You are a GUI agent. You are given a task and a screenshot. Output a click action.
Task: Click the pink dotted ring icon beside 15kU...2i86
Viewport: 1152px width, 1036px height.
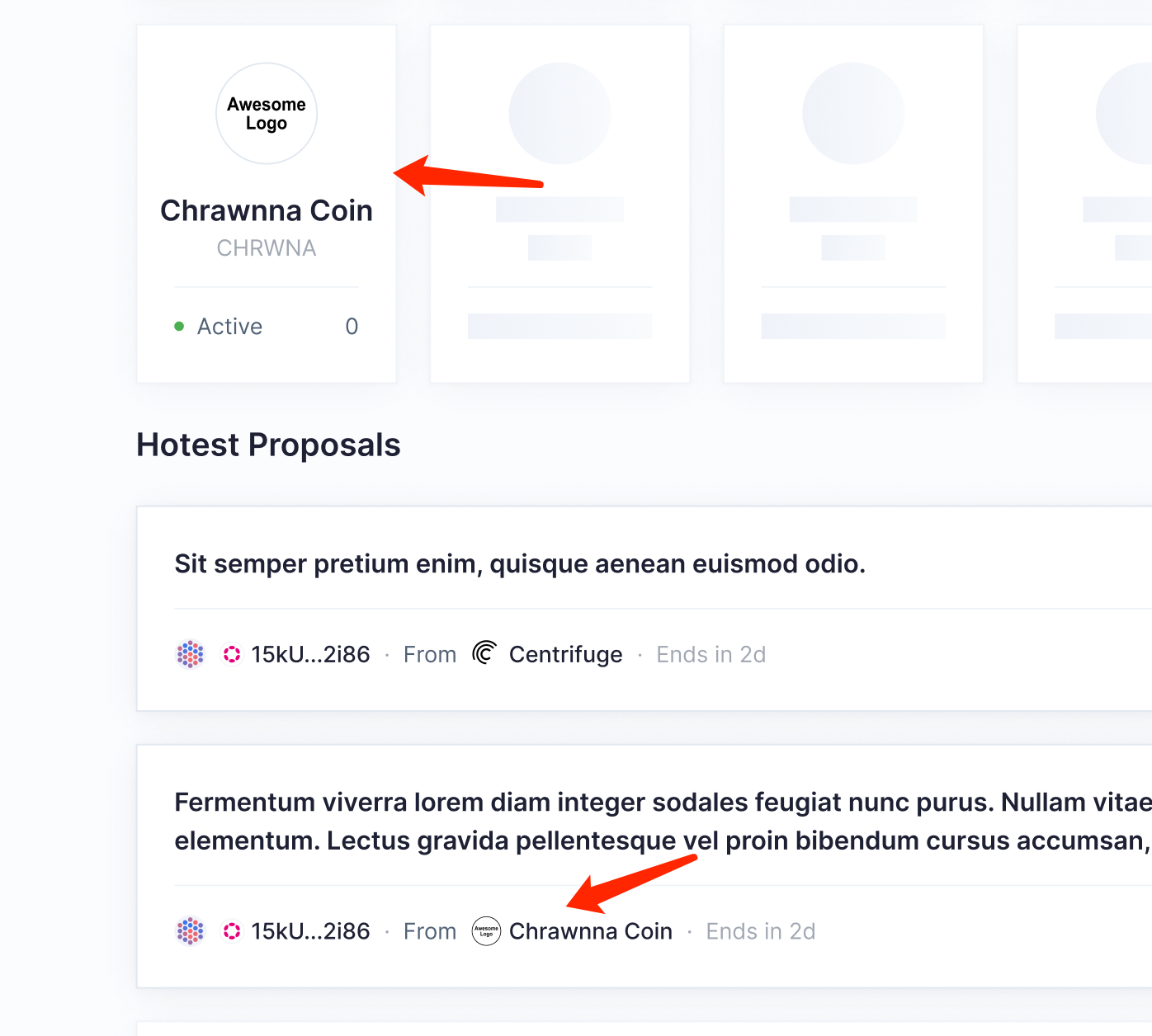[x=231, y=653]
